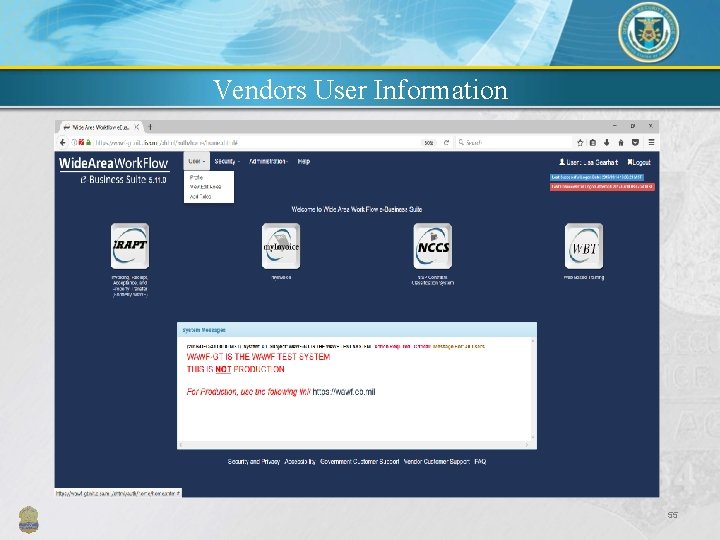This screenshot has width=720, height=540.
Task: Click the browser search field
Action: coord(514,143)
